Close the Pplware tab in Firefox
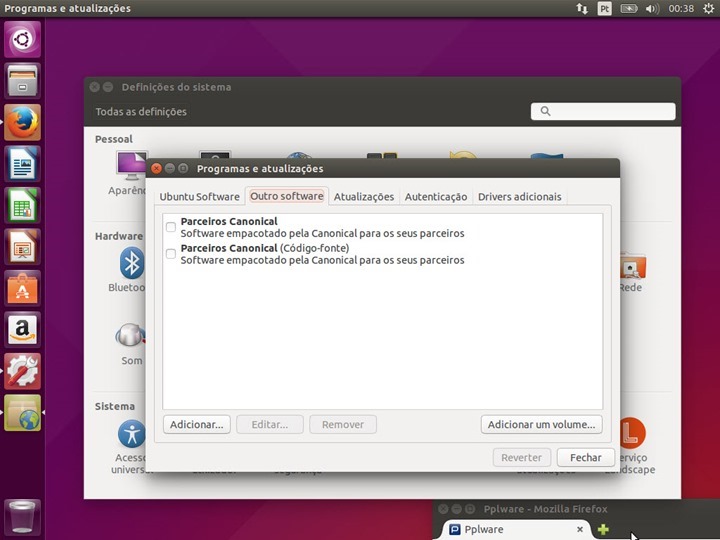 tap(580, 529)
